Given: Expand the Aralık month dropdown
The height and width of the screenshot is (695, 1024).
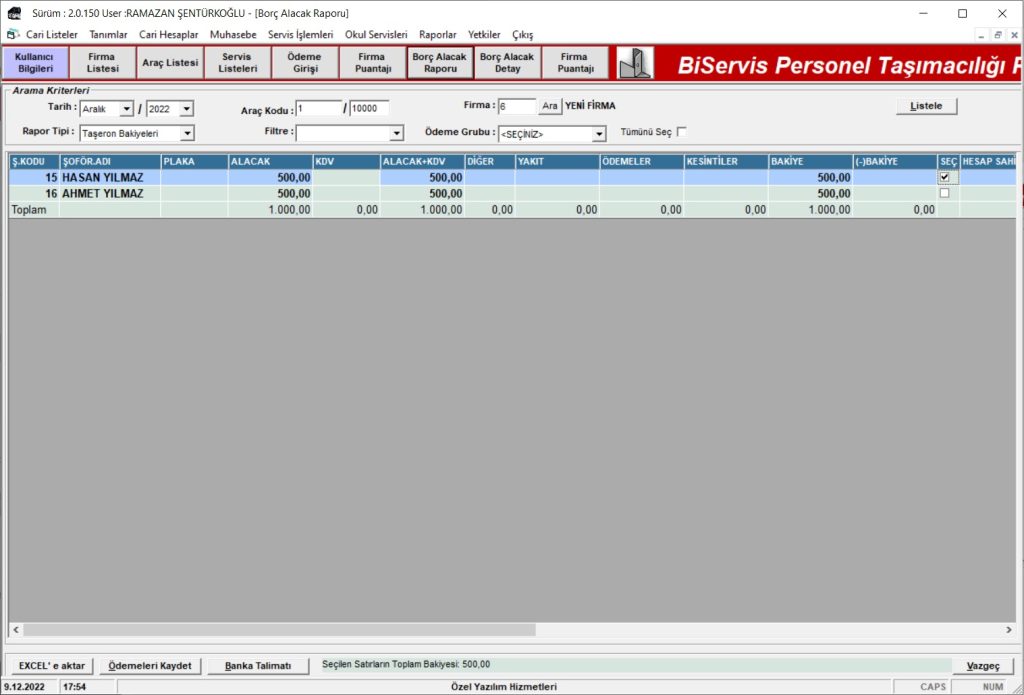Looking at the screenshot, I should 126,109.
